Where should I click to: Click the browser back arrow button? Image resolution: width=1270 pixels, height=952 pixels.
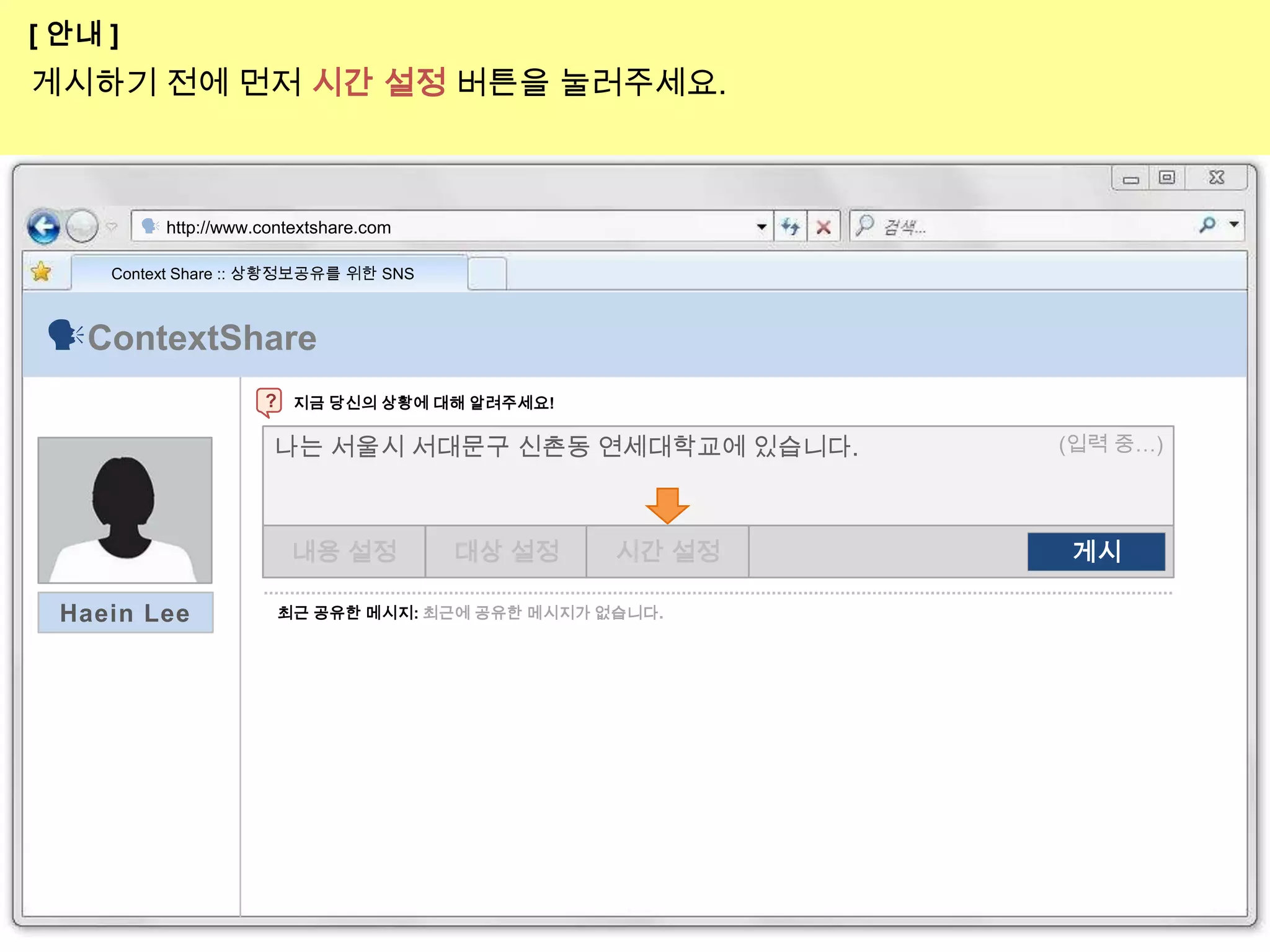[43, 226]
